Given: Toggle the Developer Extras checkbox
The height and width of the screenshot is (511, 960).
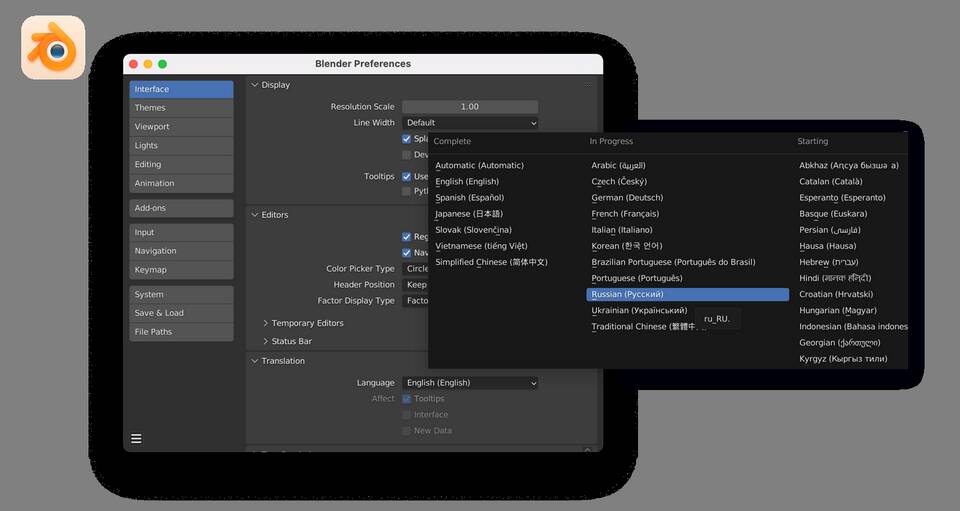Looking at the screenshot, I should (x=407, y=155).
